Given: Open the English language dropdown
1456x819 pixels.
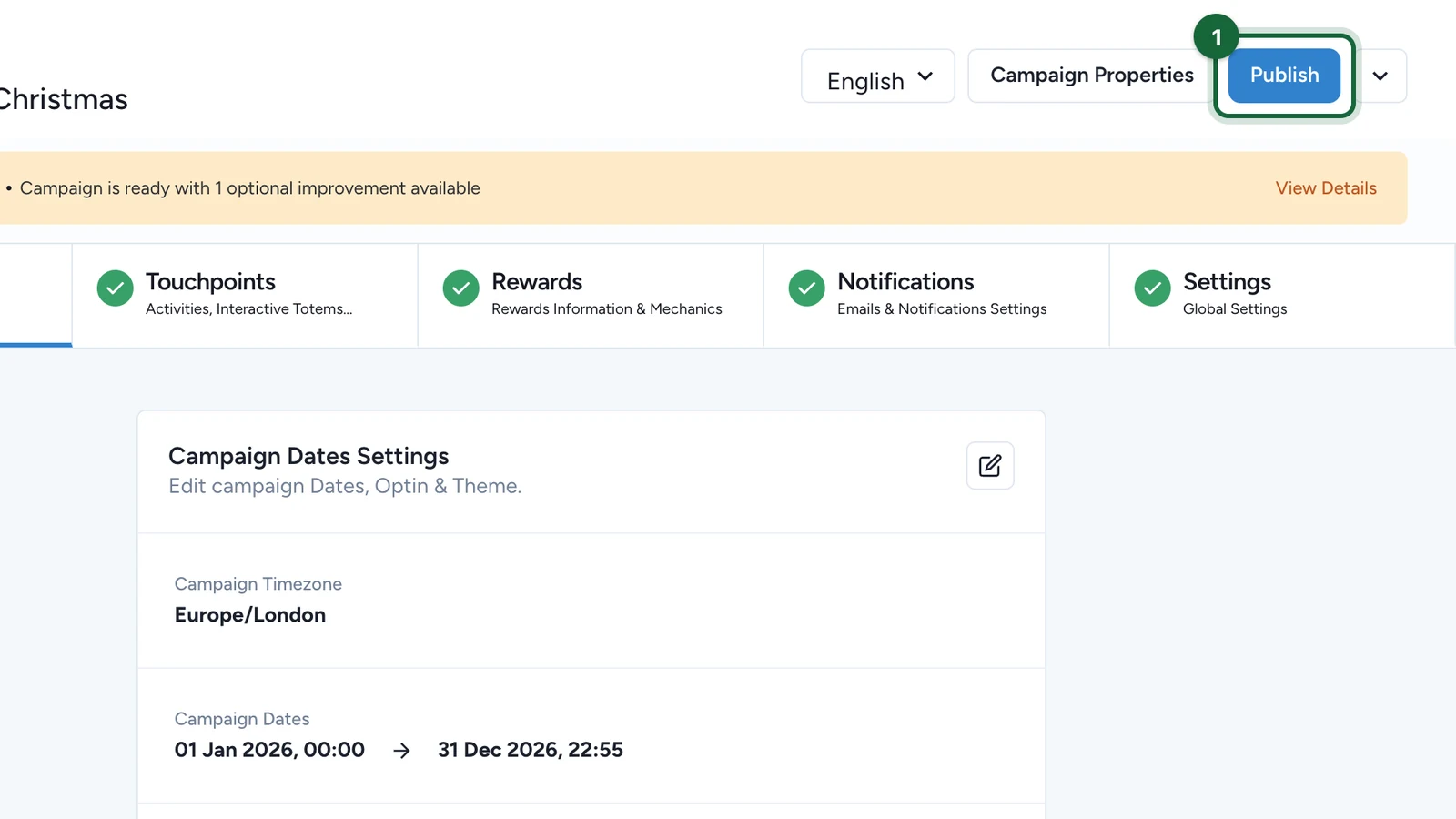Looking at the screenshot, I should point(878,76).
